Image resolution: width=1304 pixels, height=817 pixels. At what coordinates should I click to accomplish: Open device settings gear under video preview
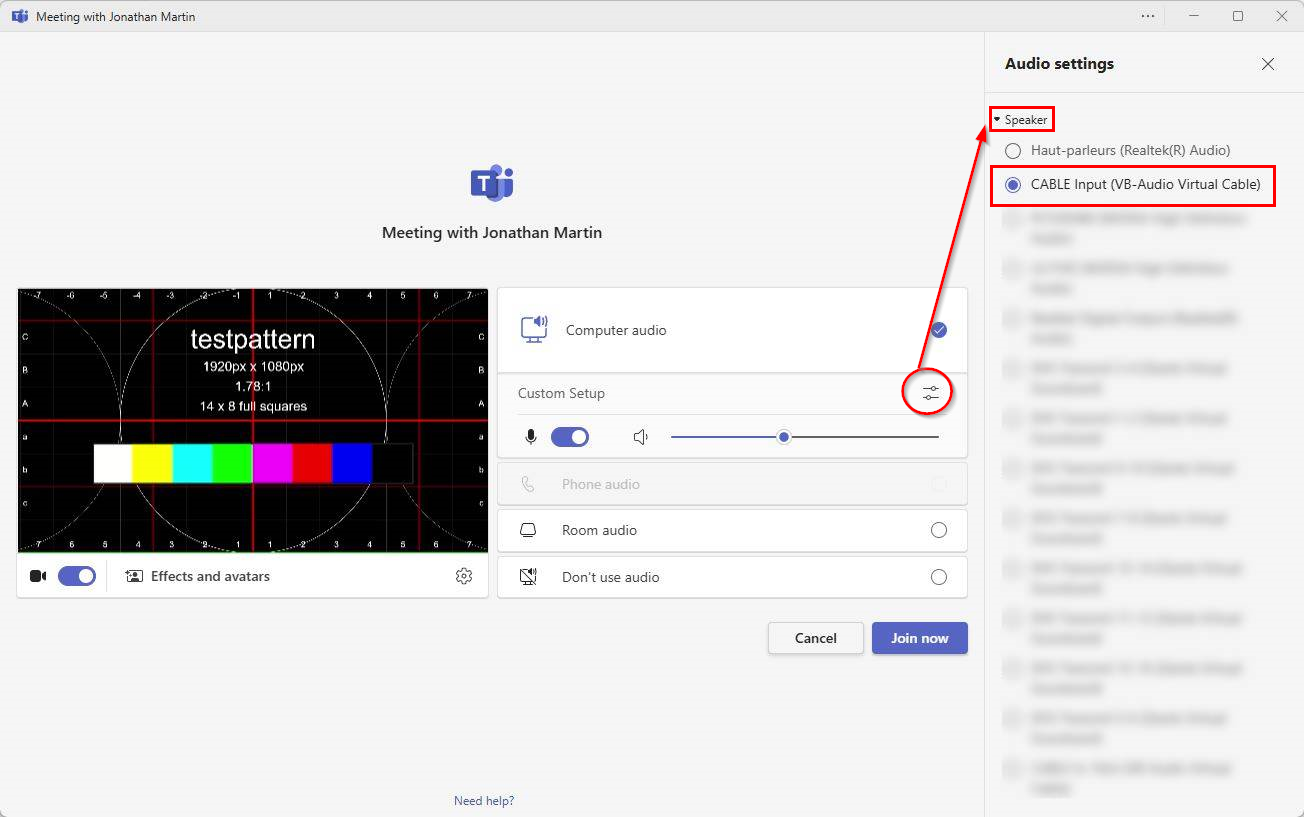point(463,576)
